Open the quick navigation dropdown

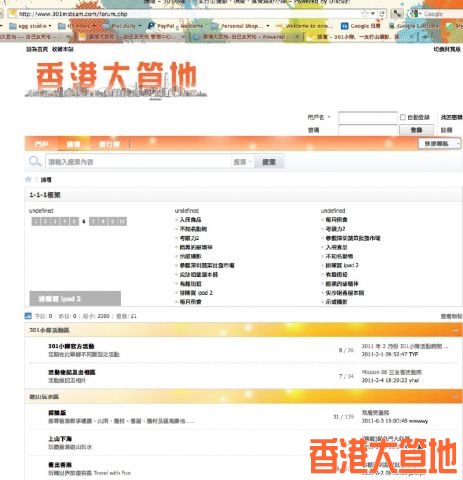click(439, 144)
